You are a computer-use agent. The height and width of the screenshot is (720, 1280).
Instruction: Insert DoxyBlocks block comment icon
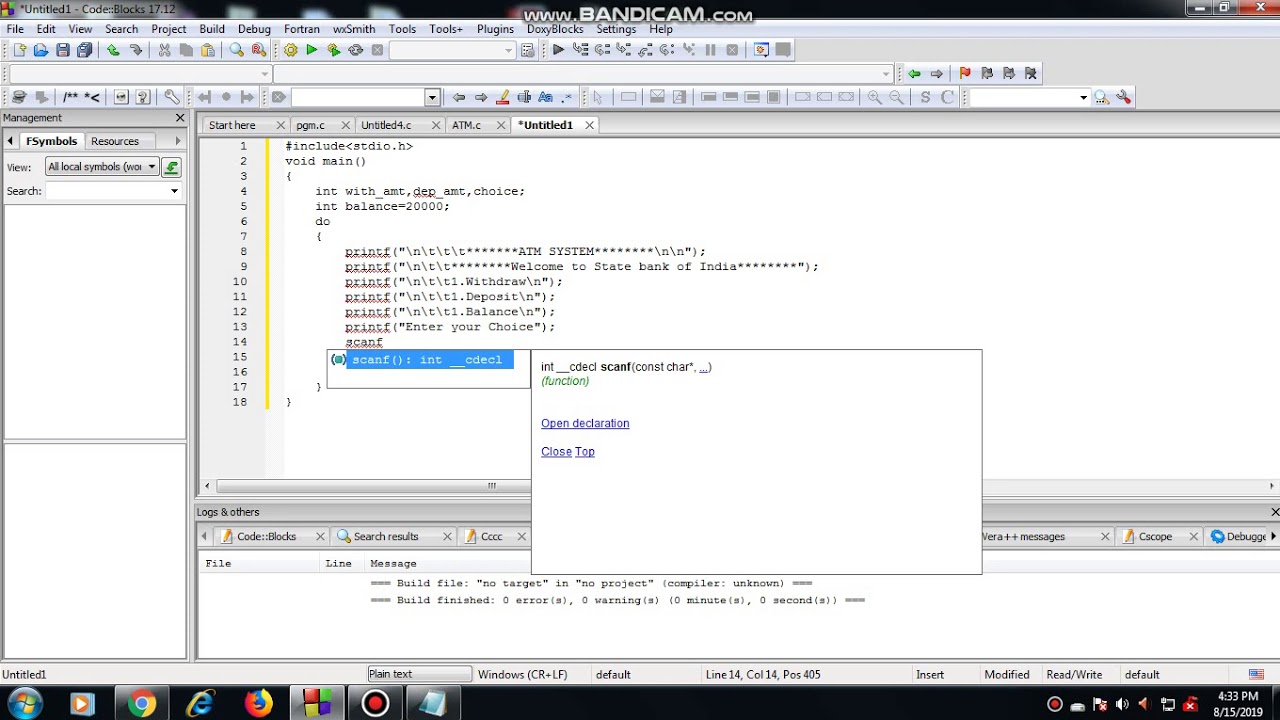pyautogui.click(x=70, y=97)
